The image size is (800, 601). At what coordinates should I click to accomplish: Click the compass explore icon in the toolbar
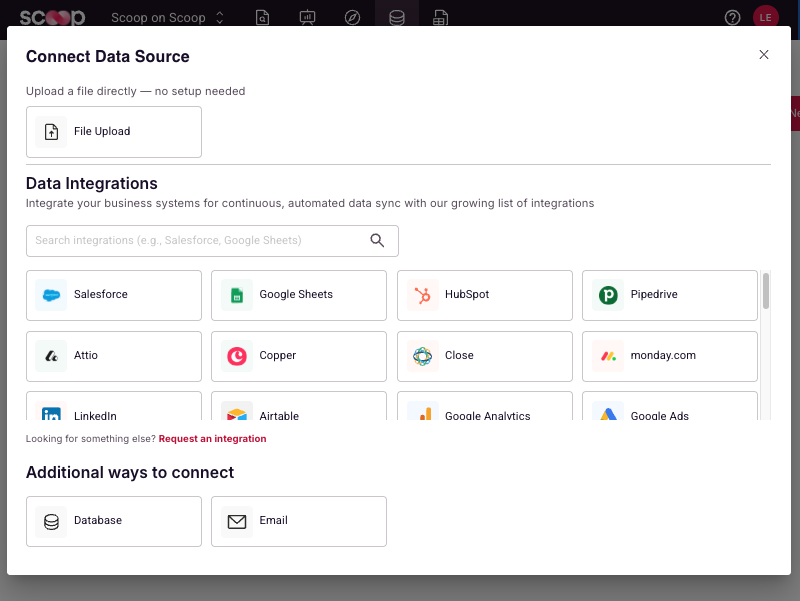352,17
